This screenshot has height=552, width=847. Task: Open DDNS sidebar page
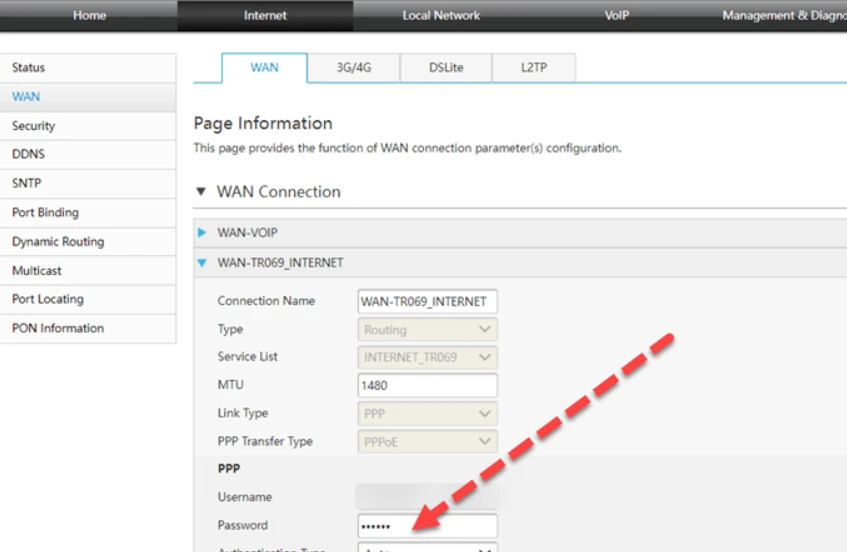click(88, 154)
